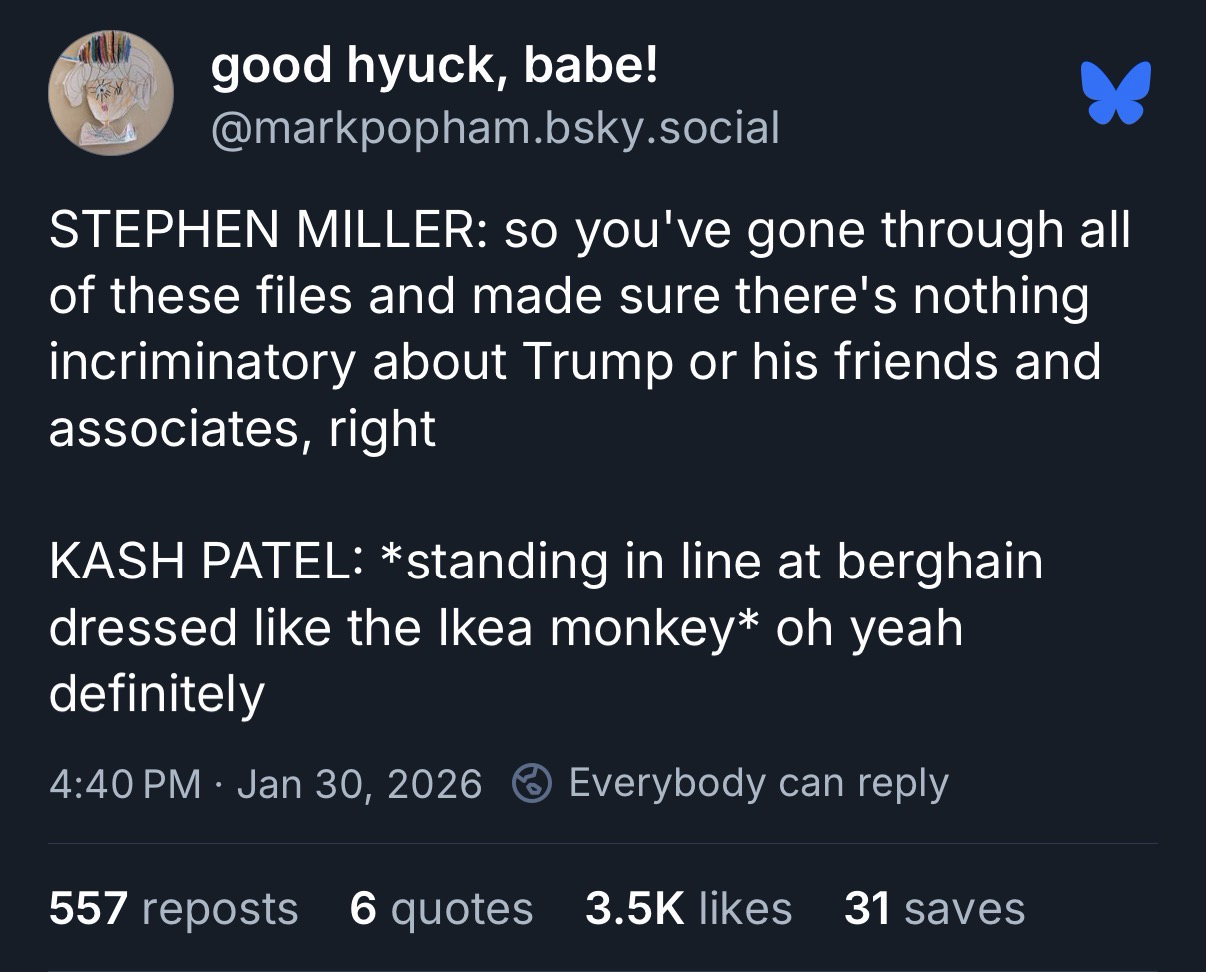View the 557 reposts list
Viewport: 1206px width, 972px height.
(173, 909)
